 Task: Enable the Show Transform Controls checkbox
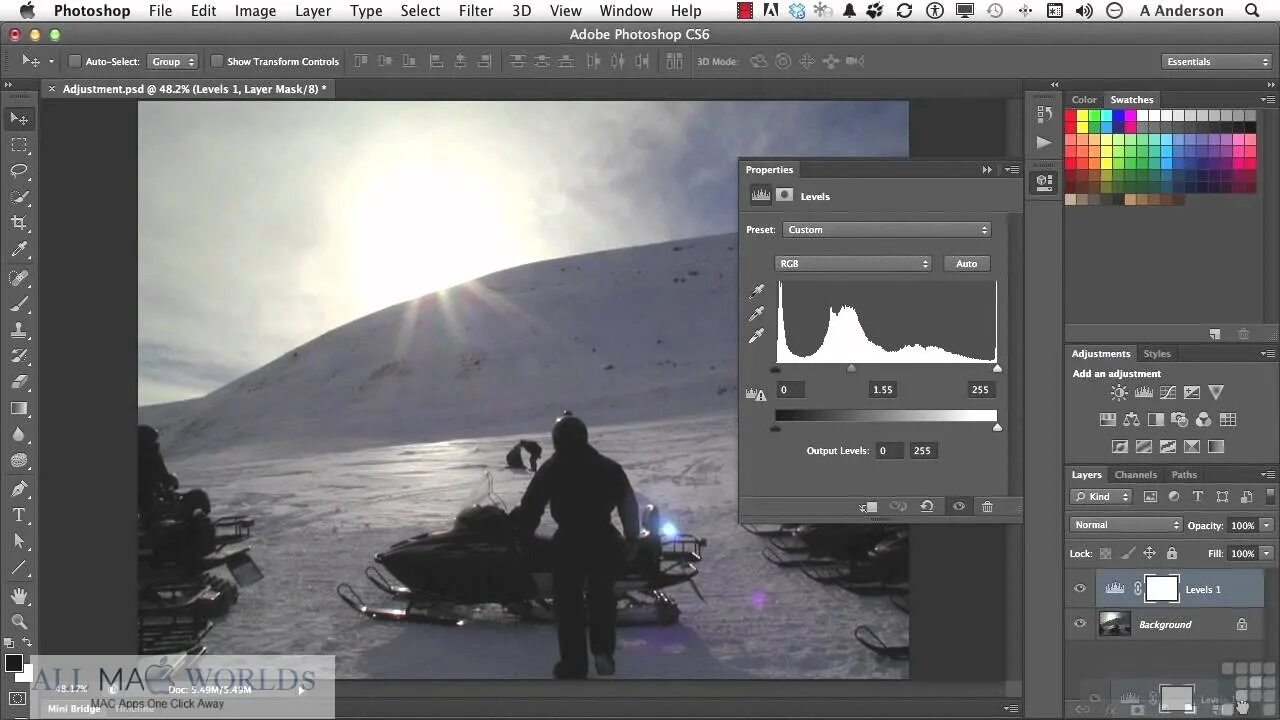click(x=216, y=61)
